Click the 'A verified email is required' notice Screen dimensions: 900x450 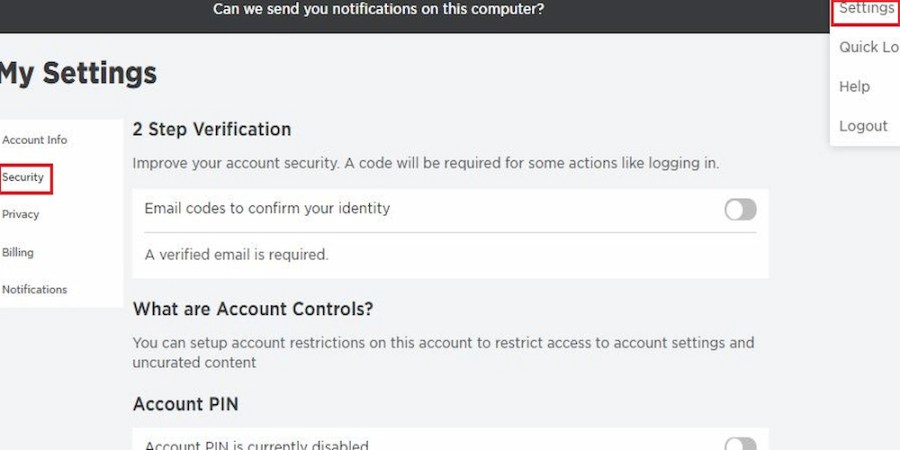236,255
